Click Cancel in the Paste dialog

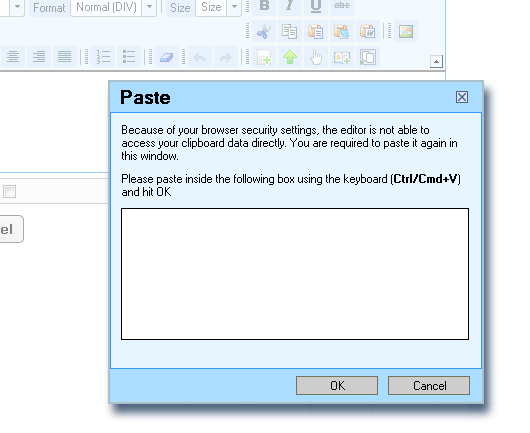429,385
